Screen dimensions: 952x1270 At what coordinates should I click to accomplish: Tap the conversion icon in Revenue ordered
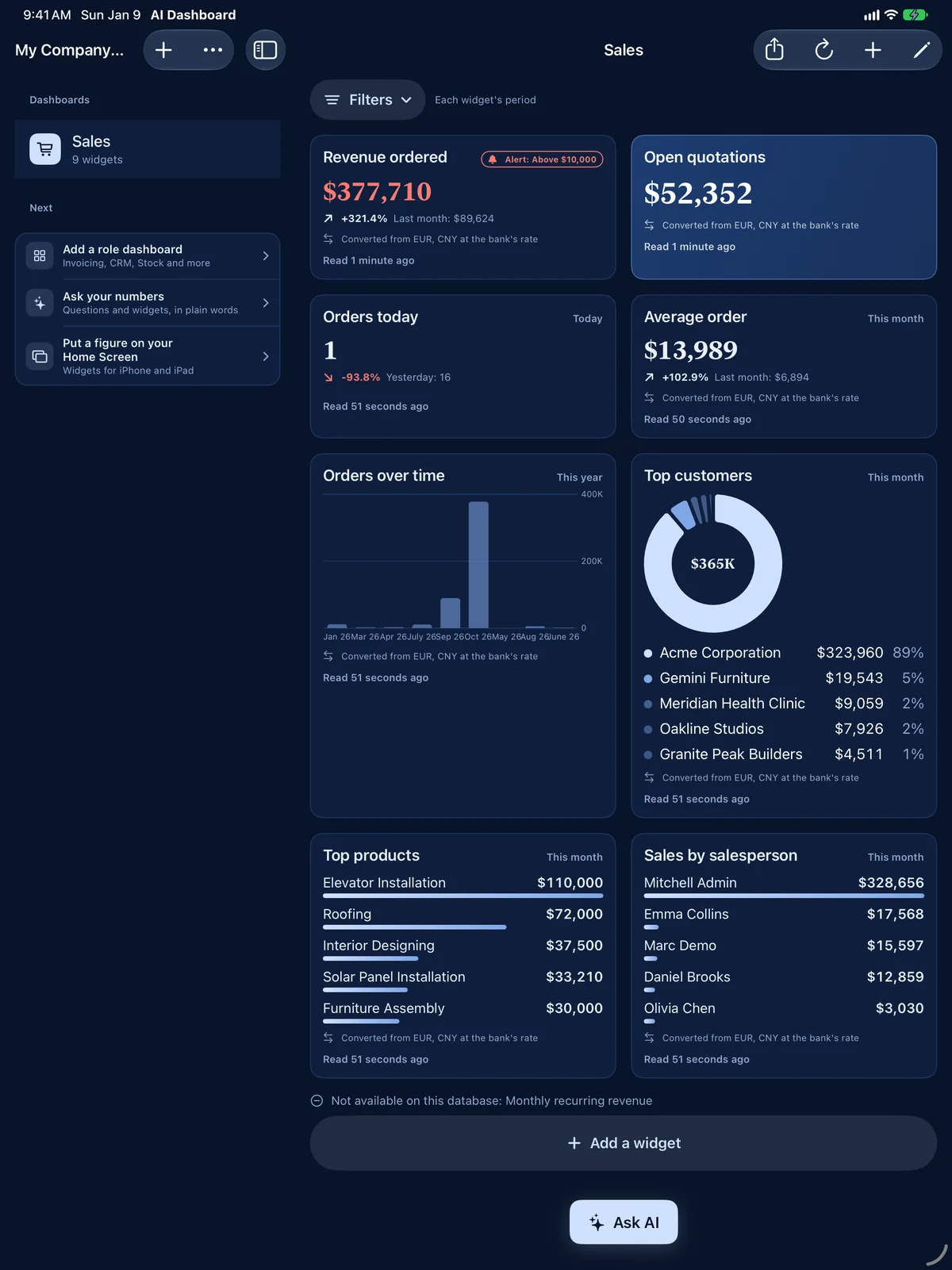coord(328,239)
